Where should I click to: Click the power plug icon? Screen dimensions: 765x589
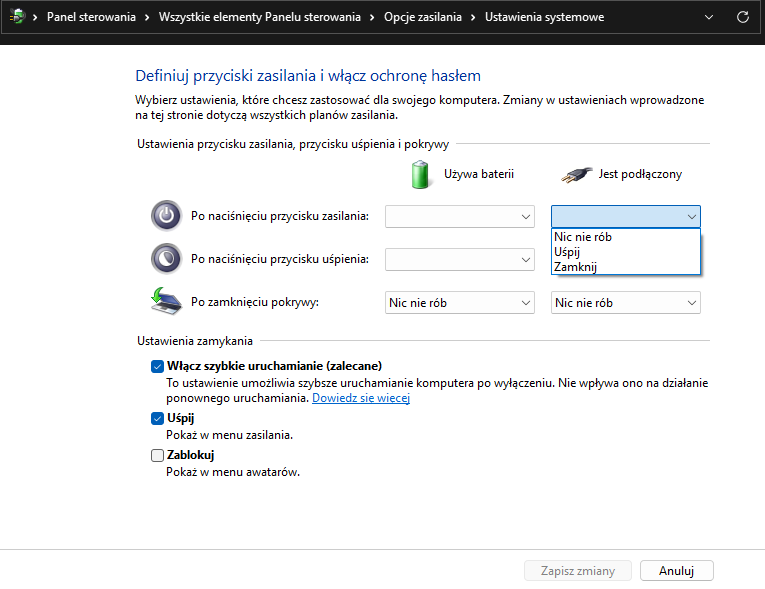point(576,174)
